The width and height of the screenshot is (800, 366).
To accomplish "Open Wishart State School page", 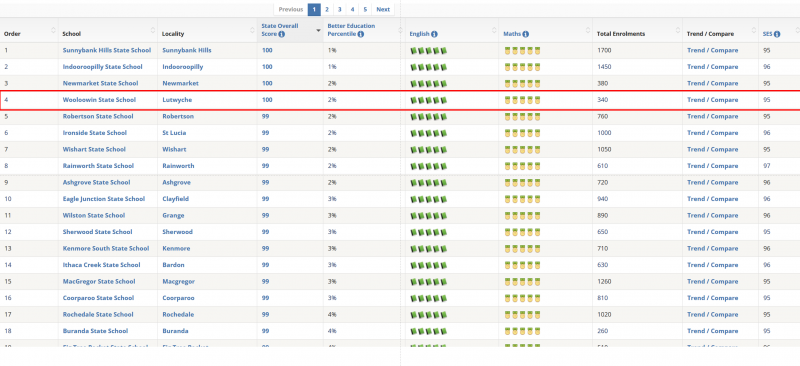I will click(94, 150).
